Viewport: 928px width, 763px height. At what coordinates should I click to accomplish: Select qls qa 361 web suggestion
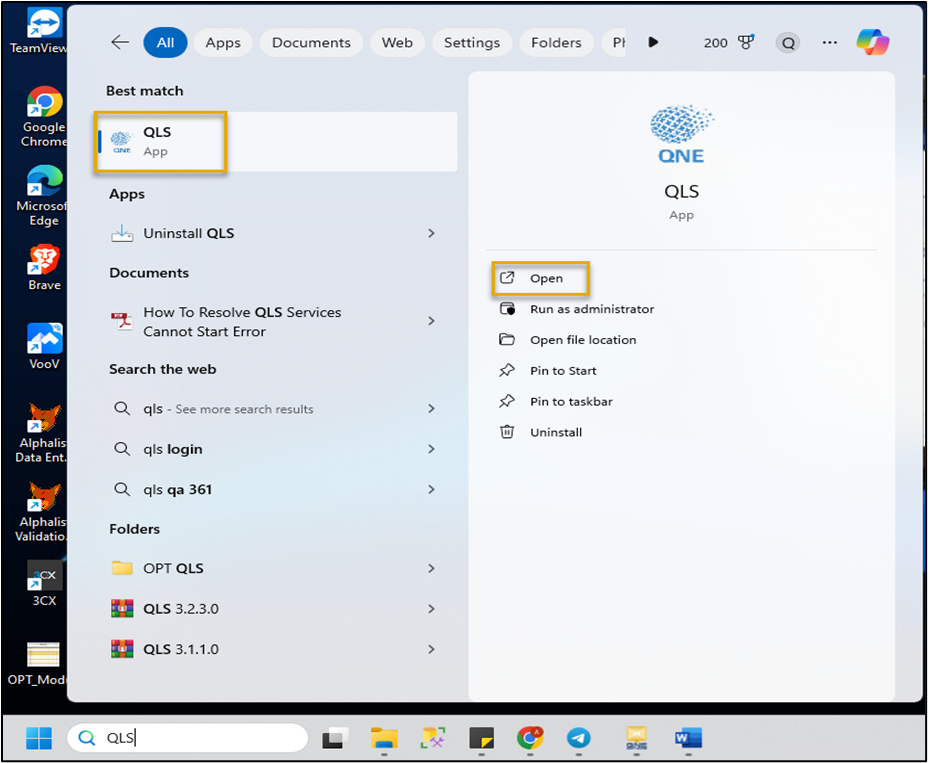tap(177, 489)
